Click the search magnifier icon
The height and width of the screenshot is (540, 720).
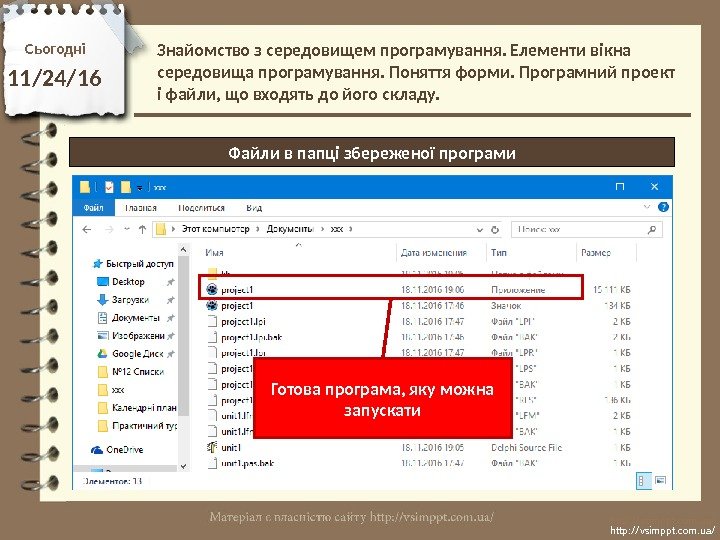[652, 230]
